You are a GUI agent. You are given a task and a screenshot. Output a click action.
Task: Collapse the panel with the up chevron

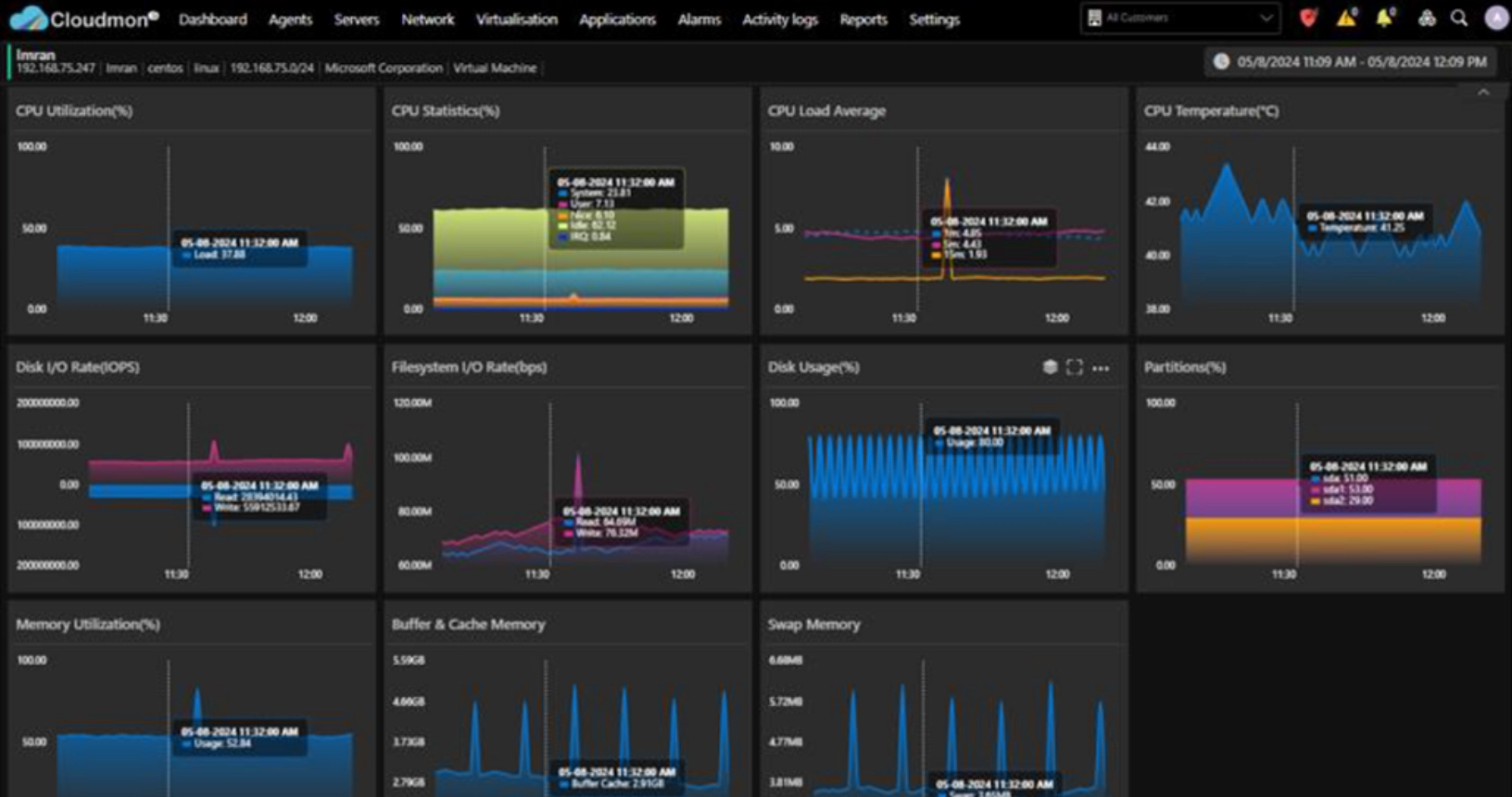point(1483,92)
